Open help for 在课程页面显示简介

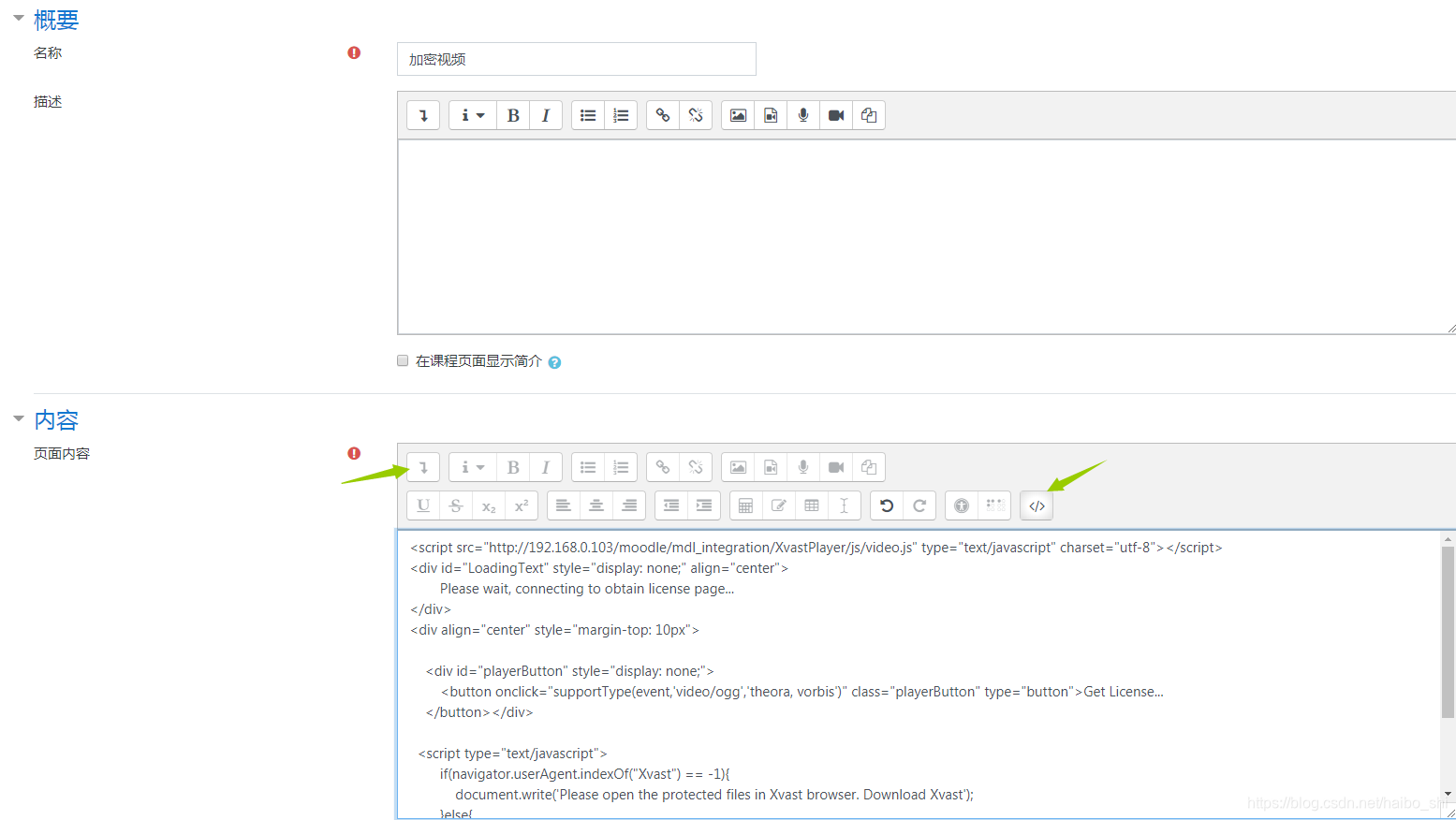[554, 362]
